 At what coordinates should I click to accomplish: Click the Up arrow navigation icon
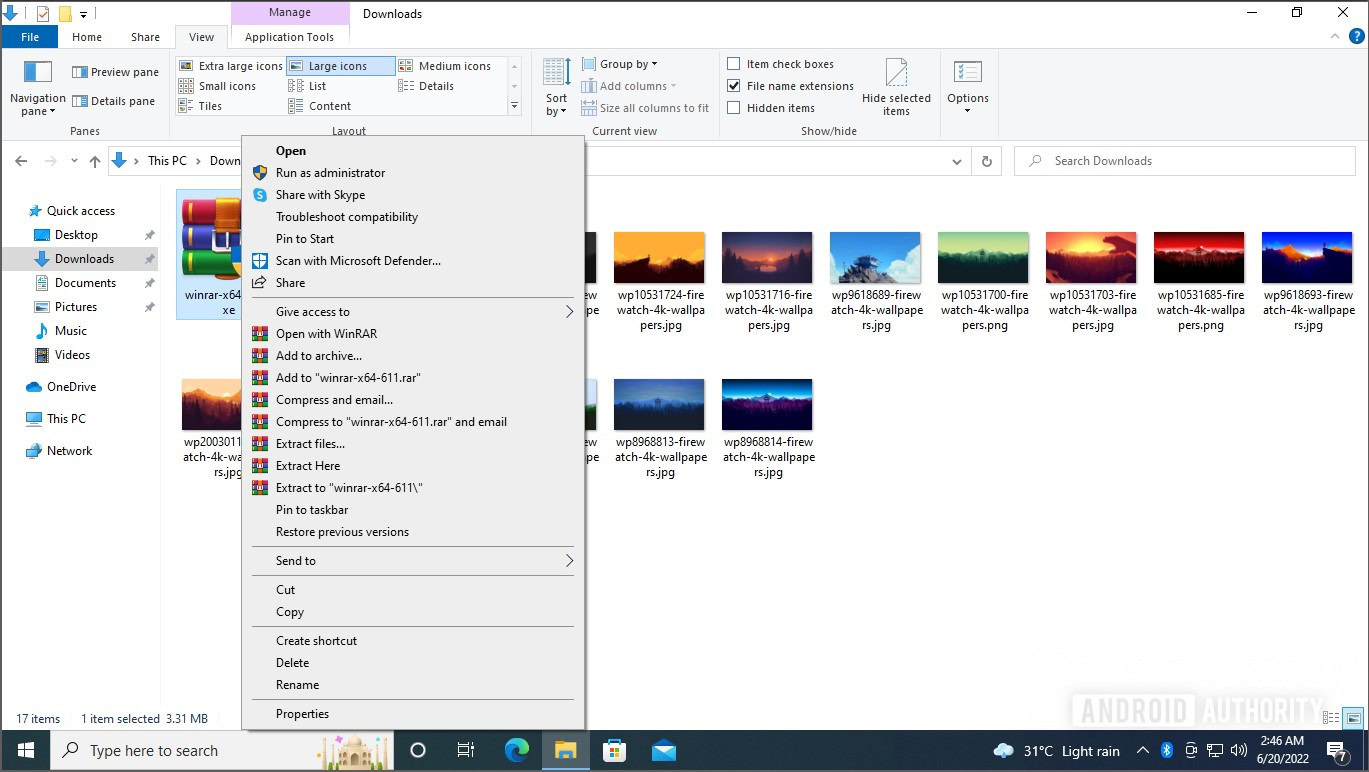pos(95,161)
